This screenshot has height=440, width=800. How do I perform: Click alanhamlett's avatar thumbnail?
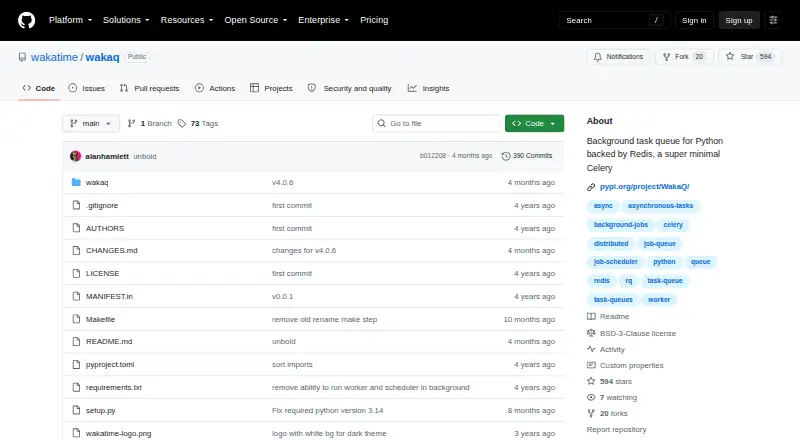pos(76,156)
